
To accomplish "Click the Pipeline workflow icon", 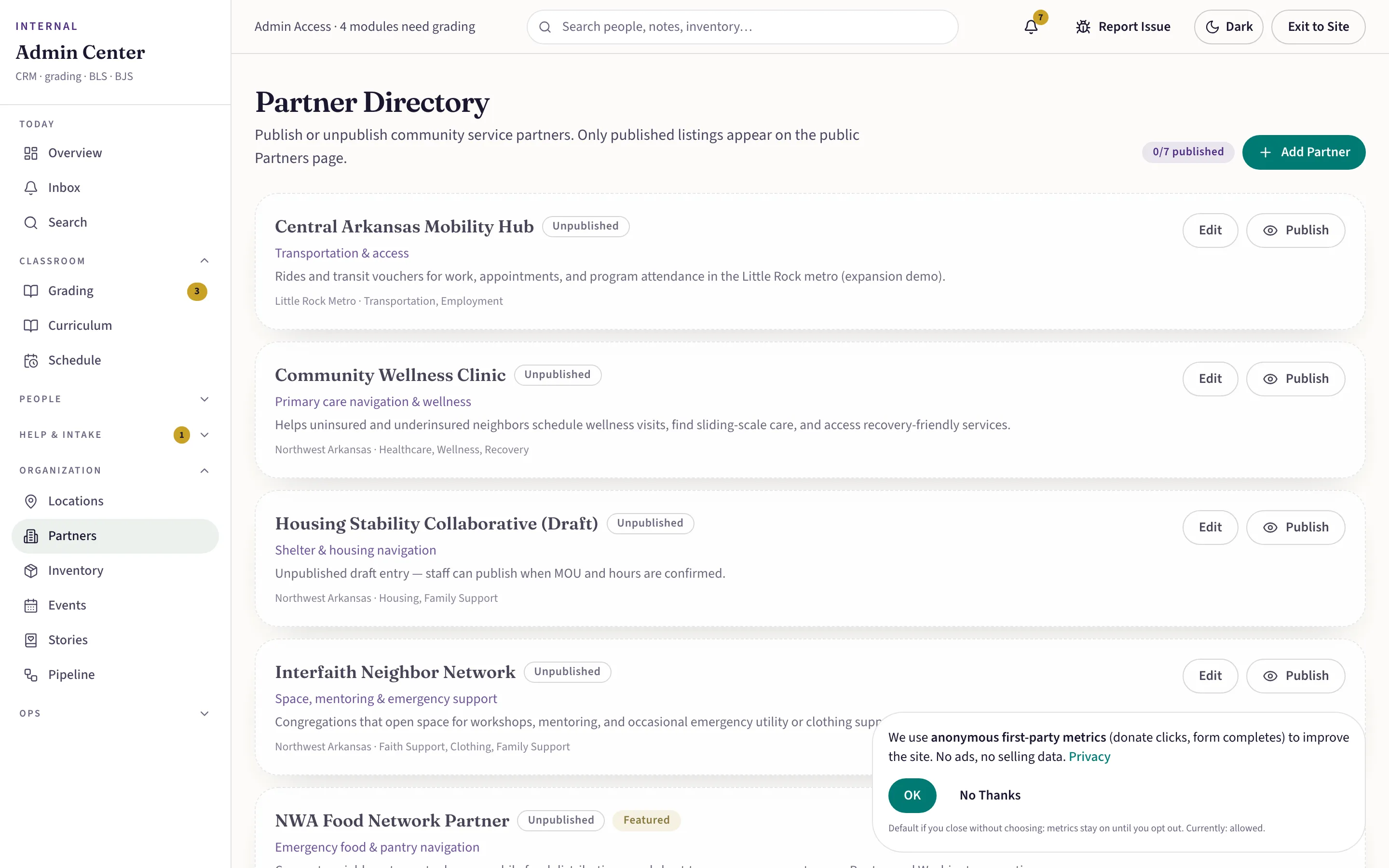I will tap(31, 675).
